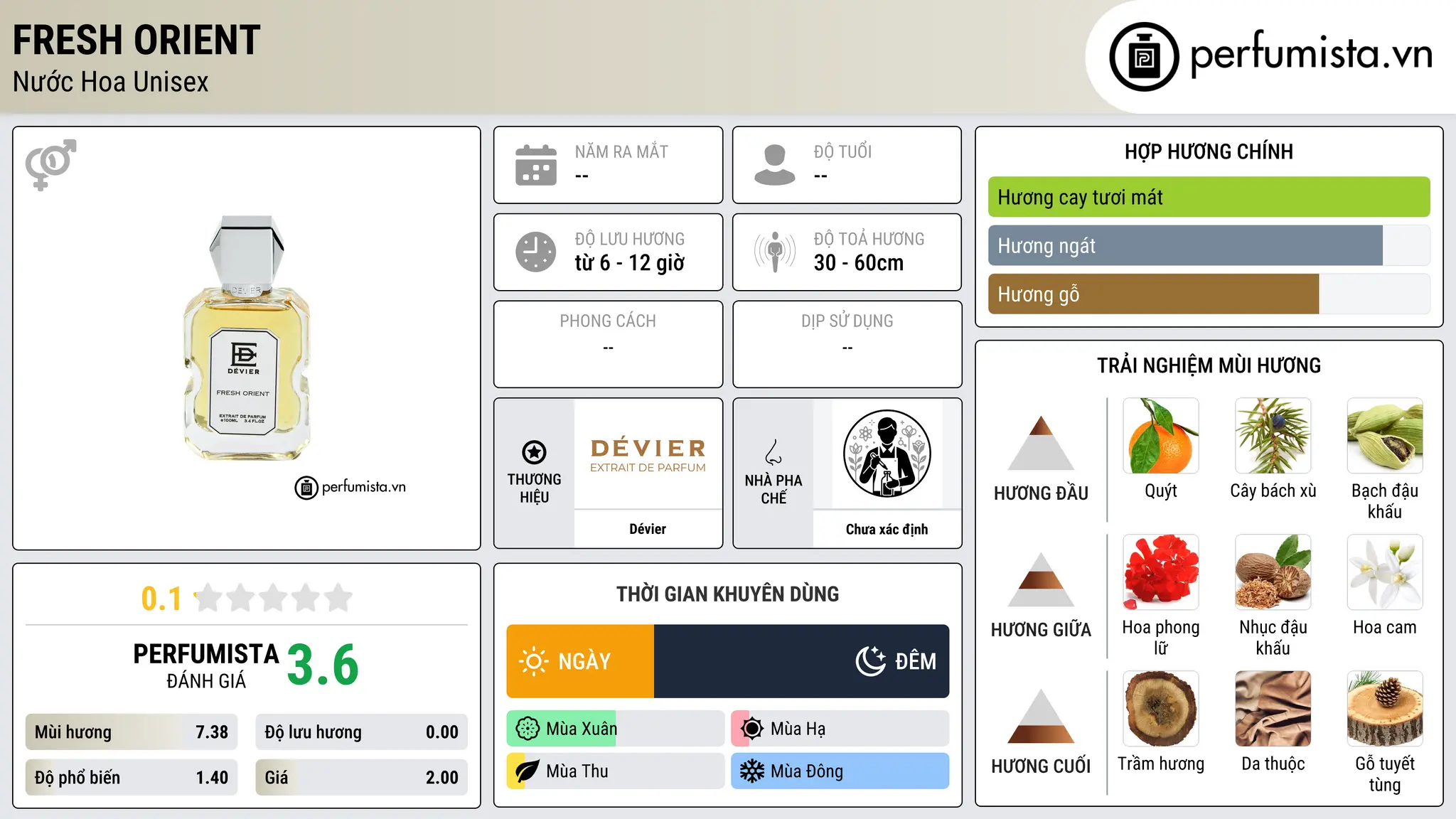This screenshot has height=819, width=1456.
Task: Click the Nước Hoa Unisex subtitle
Action: coord(111,82)
